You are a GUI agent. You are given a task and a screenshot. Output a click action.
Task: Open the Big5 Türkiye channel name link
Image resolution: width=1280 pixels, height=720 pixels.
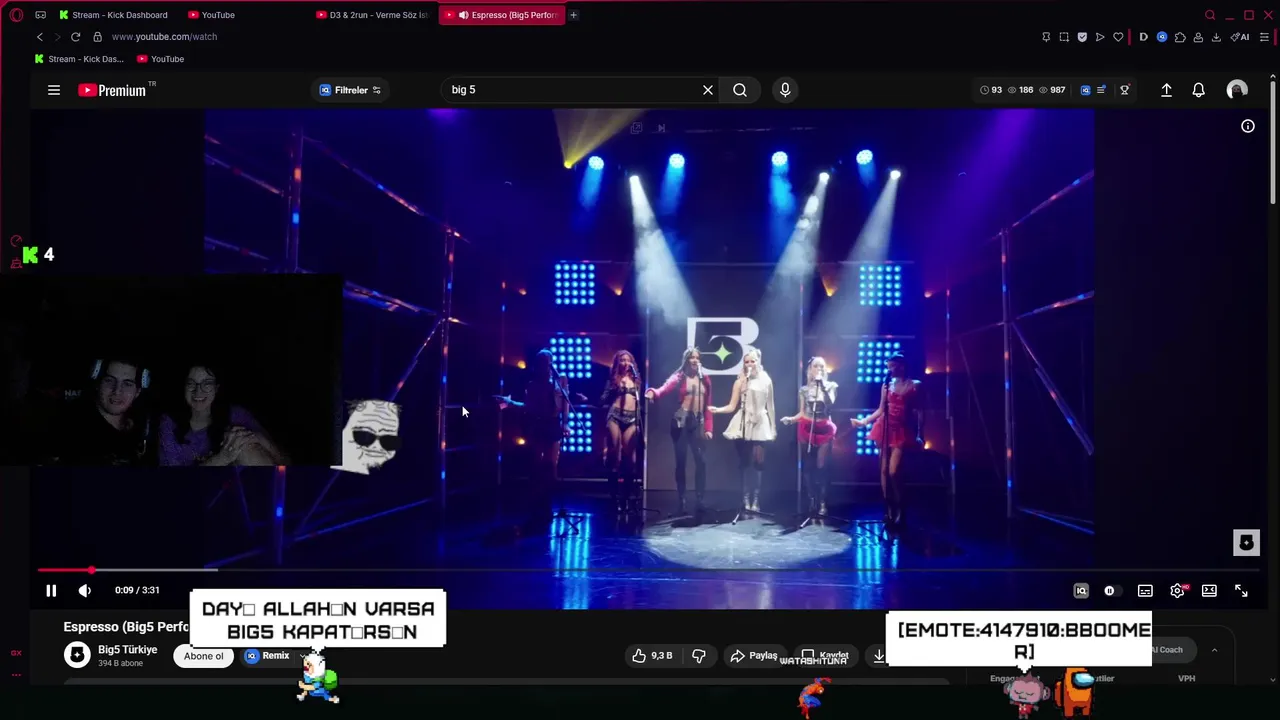(x=127, y=650)
